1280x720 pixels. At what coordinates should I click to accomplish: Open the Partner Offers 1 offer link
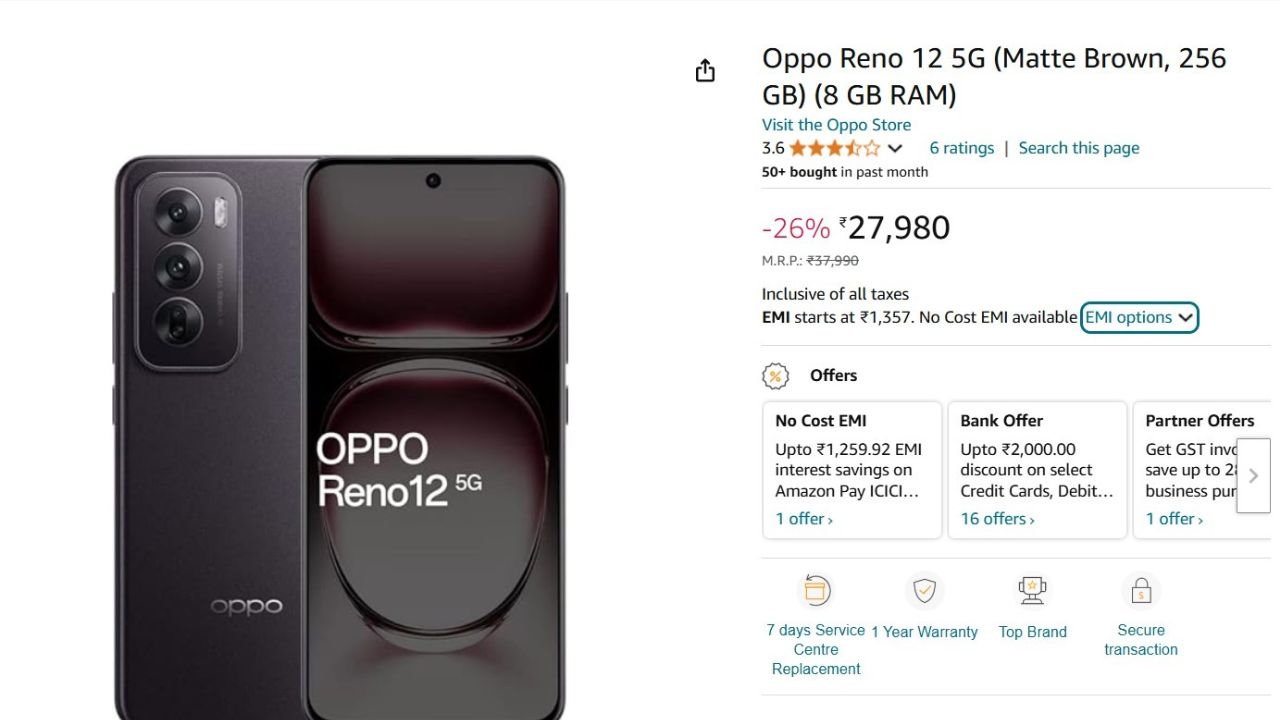[1168, 518]
